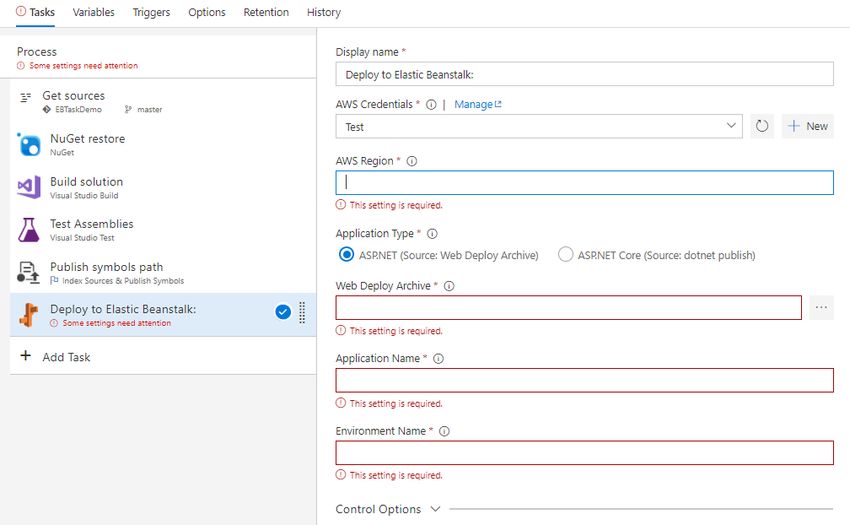The height and width of the screenshot is (525, 850).
Task: Click the blue checkmark on the Deploy task
Action: [x=283, y=312]
